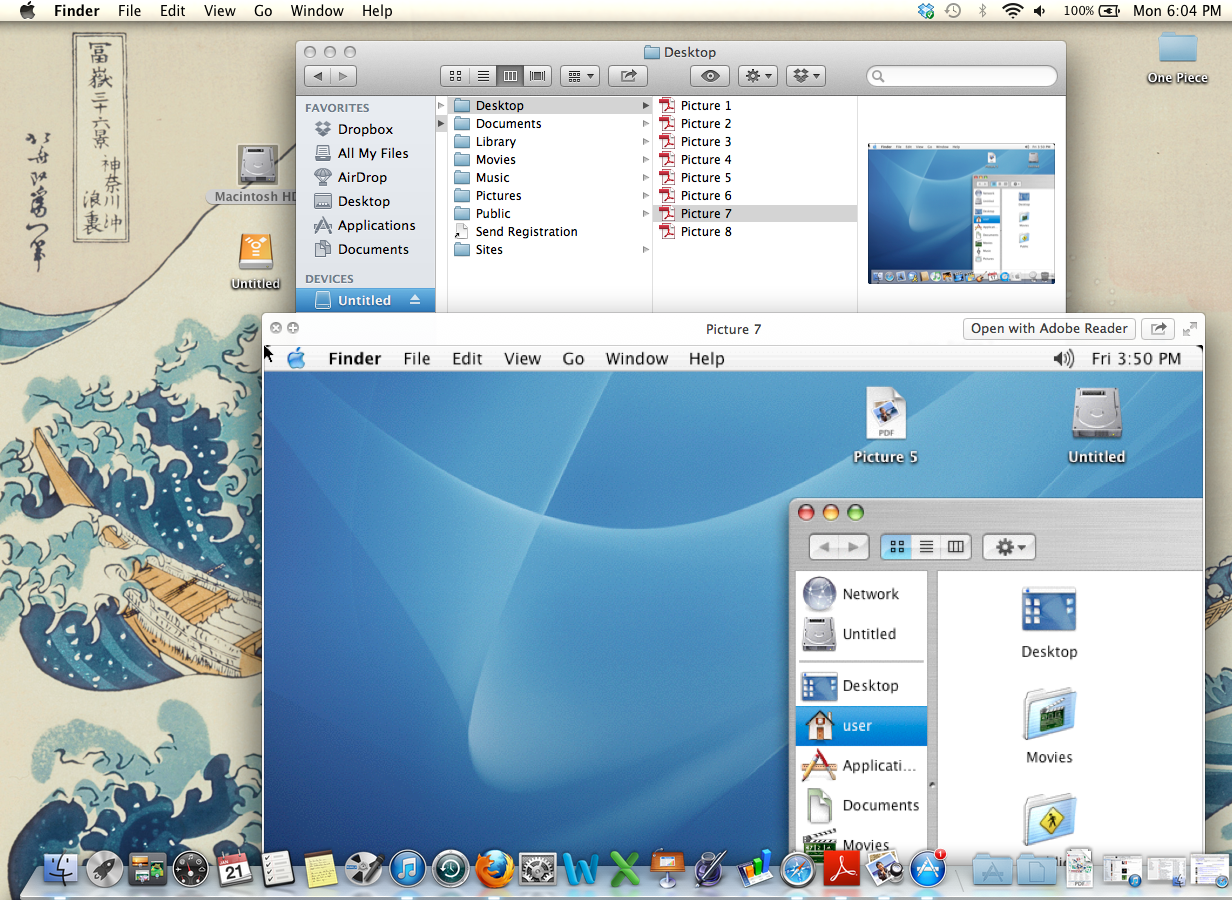Select All My Files in Finder sidebar

[373, 153]
